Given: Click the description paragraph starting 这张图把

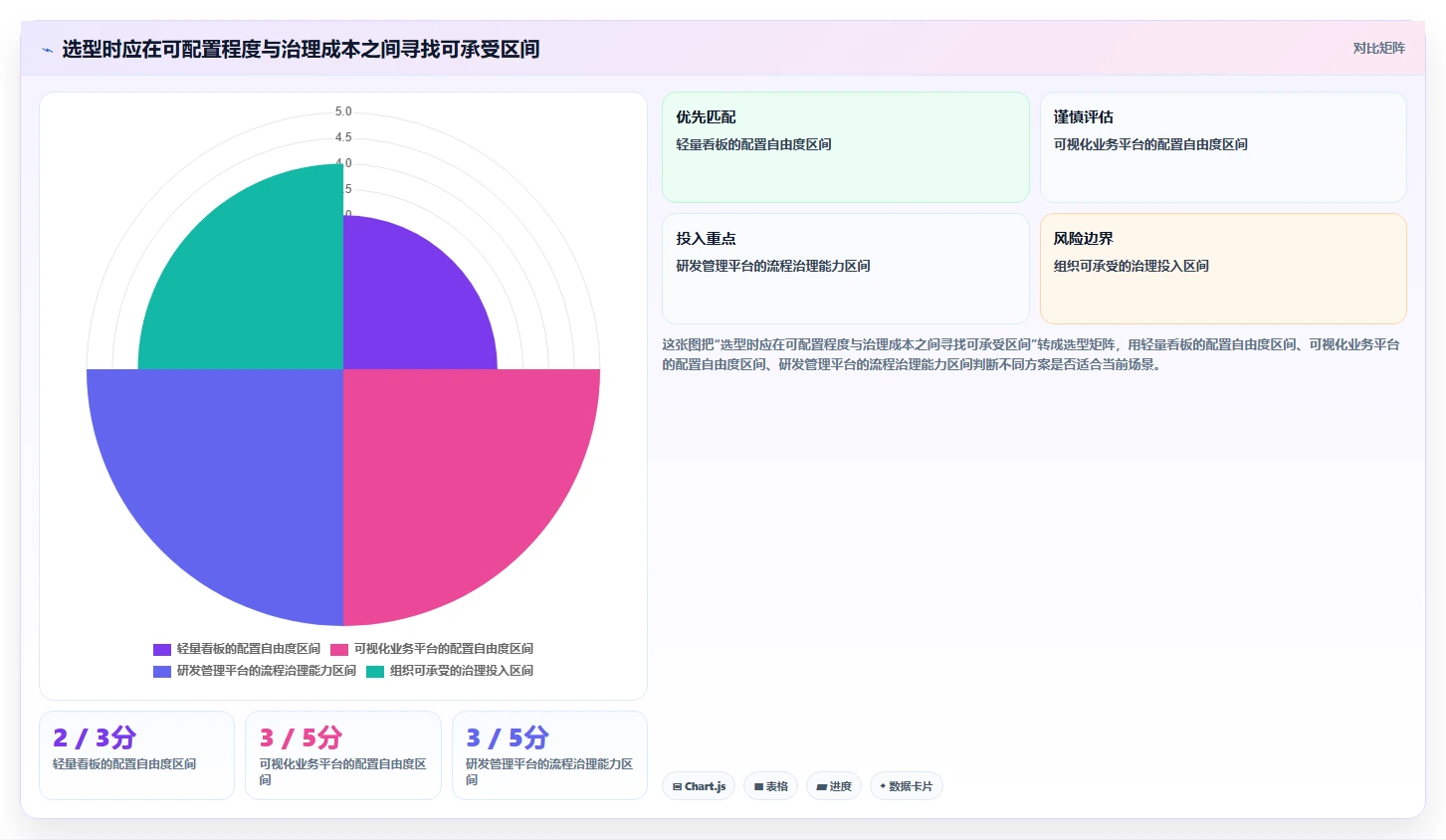Looking at the screenshot, I should point(1031,354).
